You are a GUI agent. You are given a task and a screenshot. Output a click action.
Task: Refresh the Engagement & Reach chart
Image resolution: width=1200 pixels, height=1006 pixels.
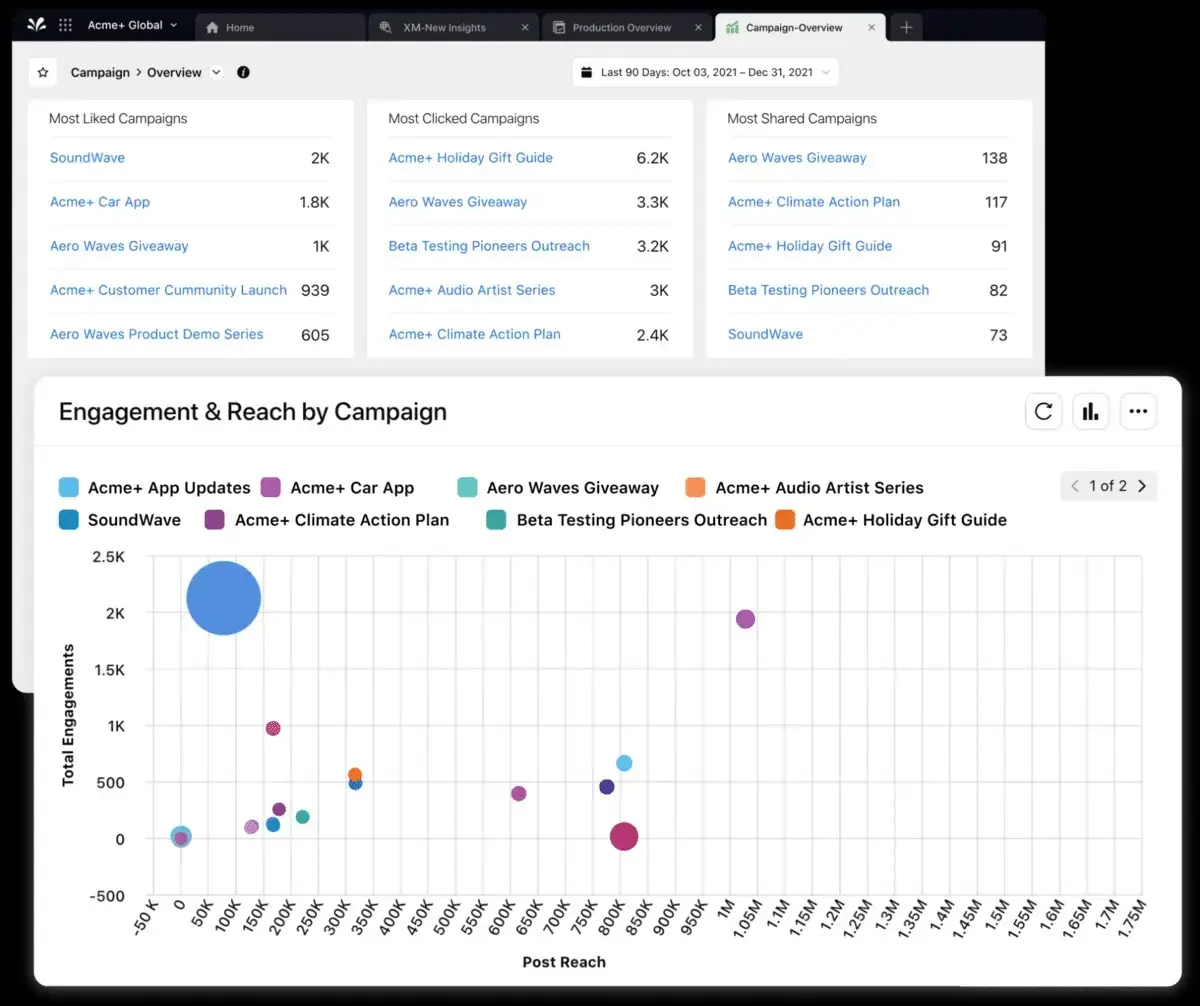pyautogui.click(x=1043, y=411)
